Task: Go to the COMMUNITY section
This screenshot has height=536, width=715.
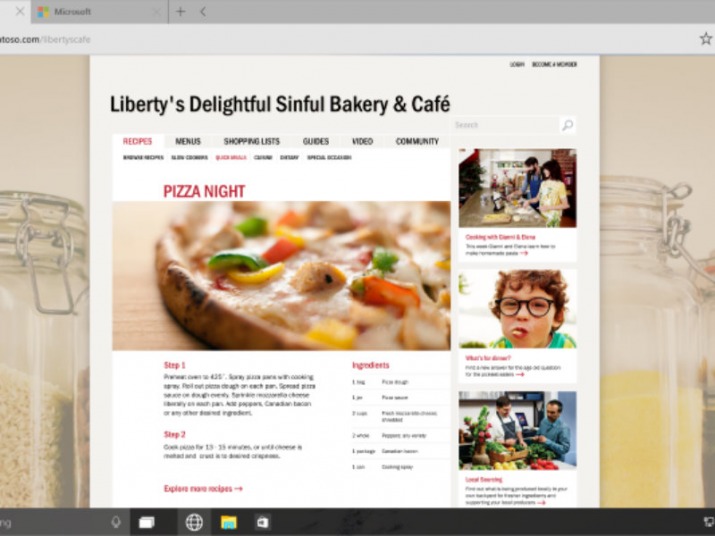Action: 417,141
